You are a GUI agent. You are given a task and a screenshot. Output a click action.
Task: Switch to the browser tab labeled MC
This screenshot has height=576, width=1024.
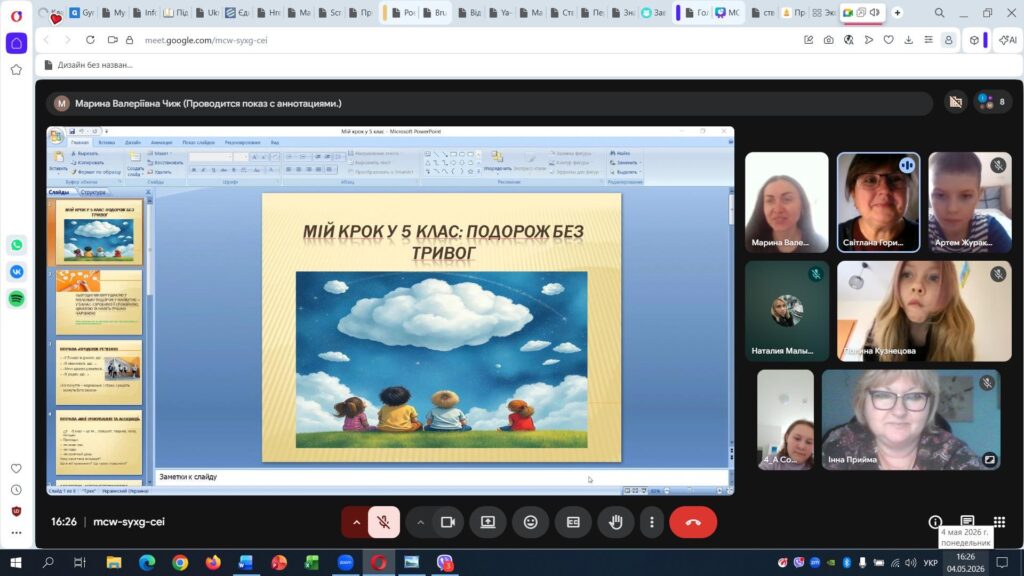point(727,12)
